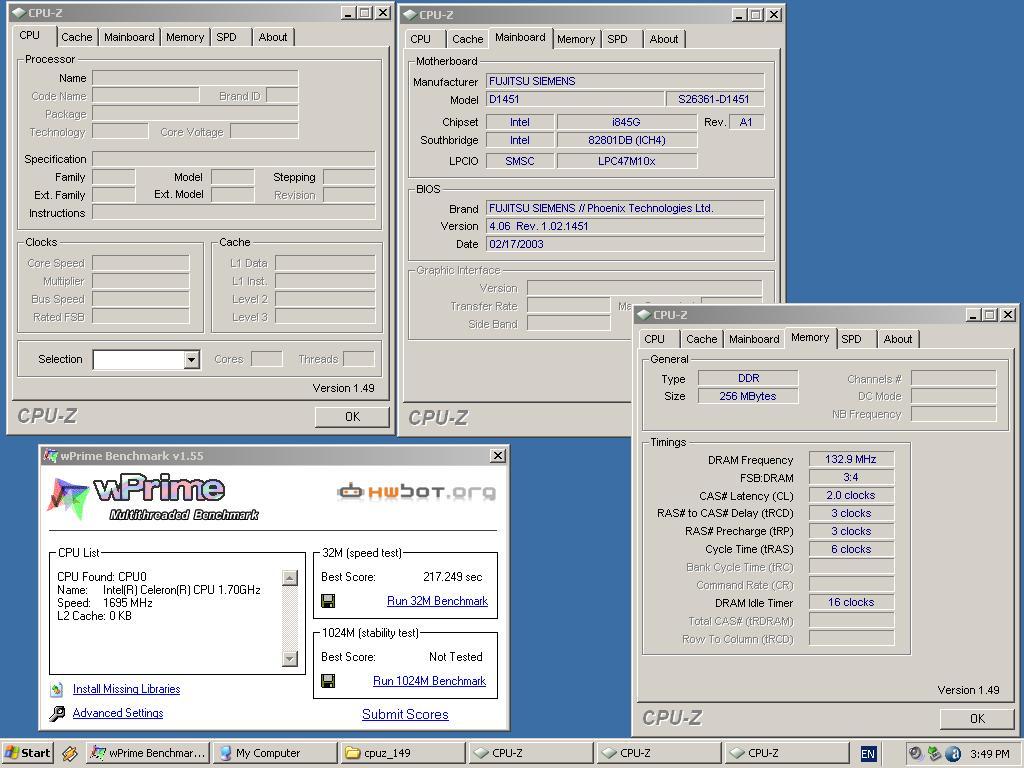Screen dimensions: 1024x768
Task: Select Memory tab in middle CPU-Z window
Action: (x=576, y=39)
